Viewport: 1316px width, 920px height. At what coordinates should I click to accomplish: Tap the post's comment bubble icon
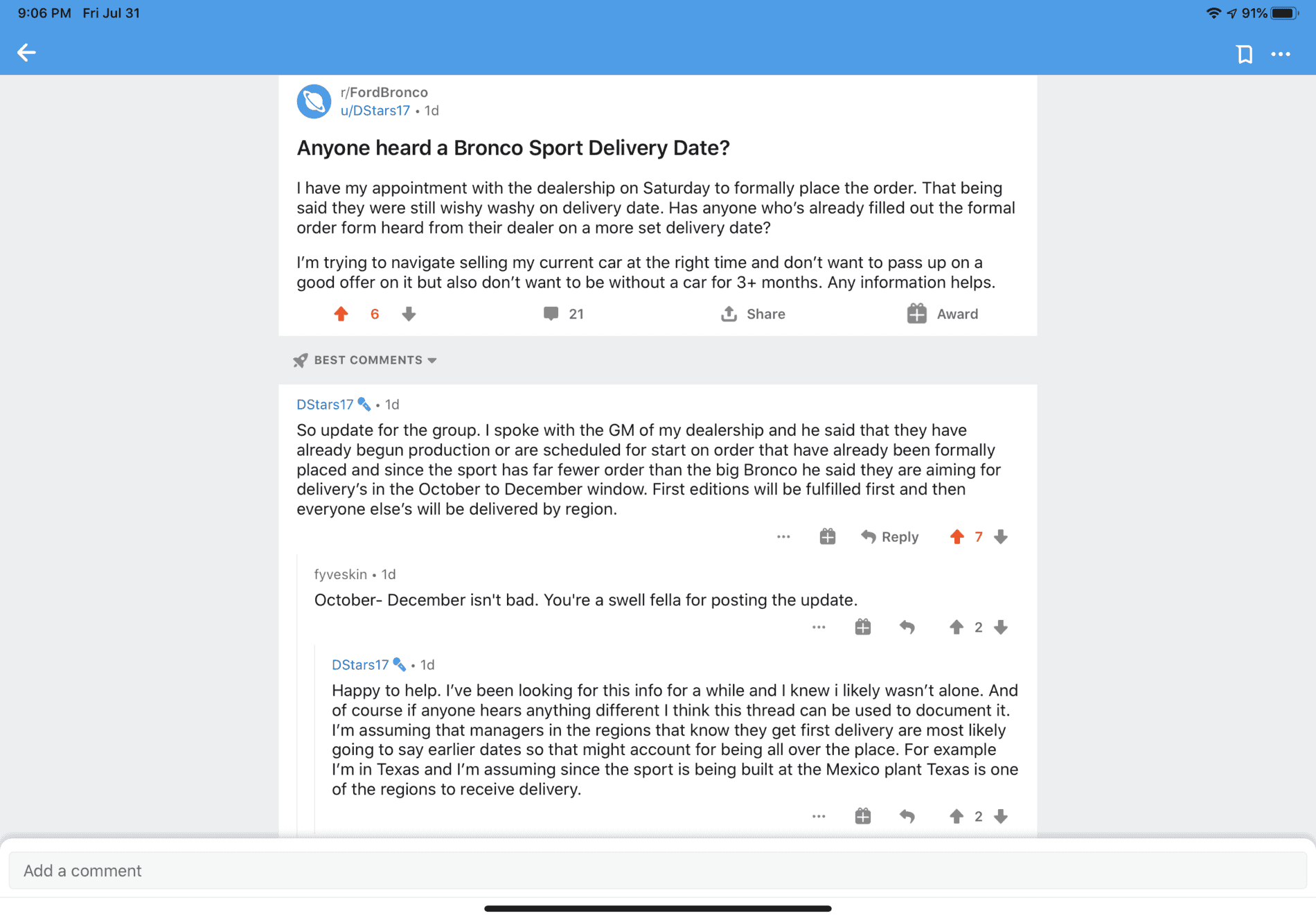coord(551,314)
